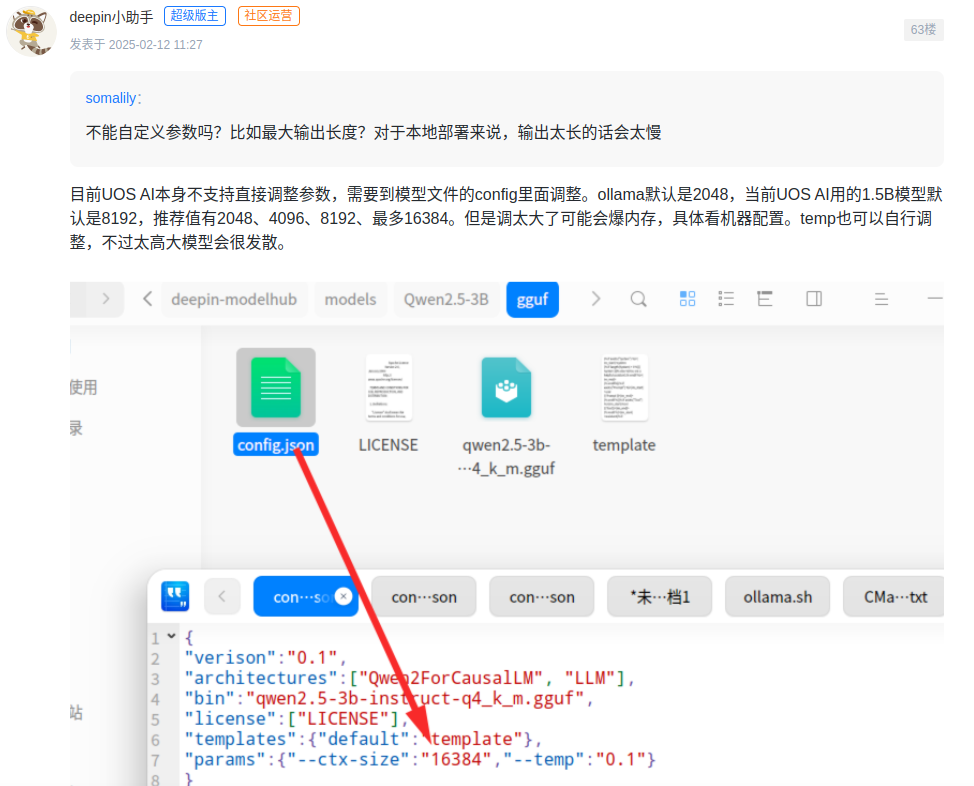The image size is (974, 786).
Task: Collapse code fold on line 1
Action: pyautogui.click(x=171, y=636)
